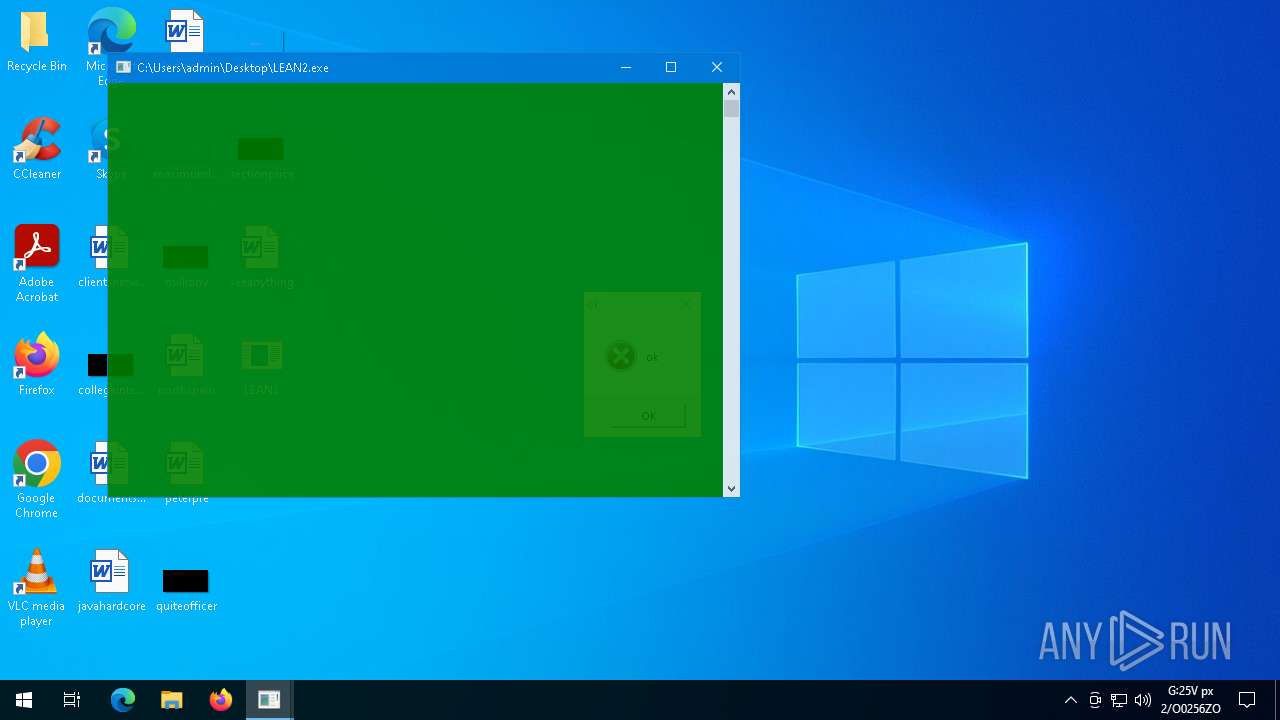Select the VLC media player desktop icon
This screenshot has width=1280, height=720.
[36, 588]
